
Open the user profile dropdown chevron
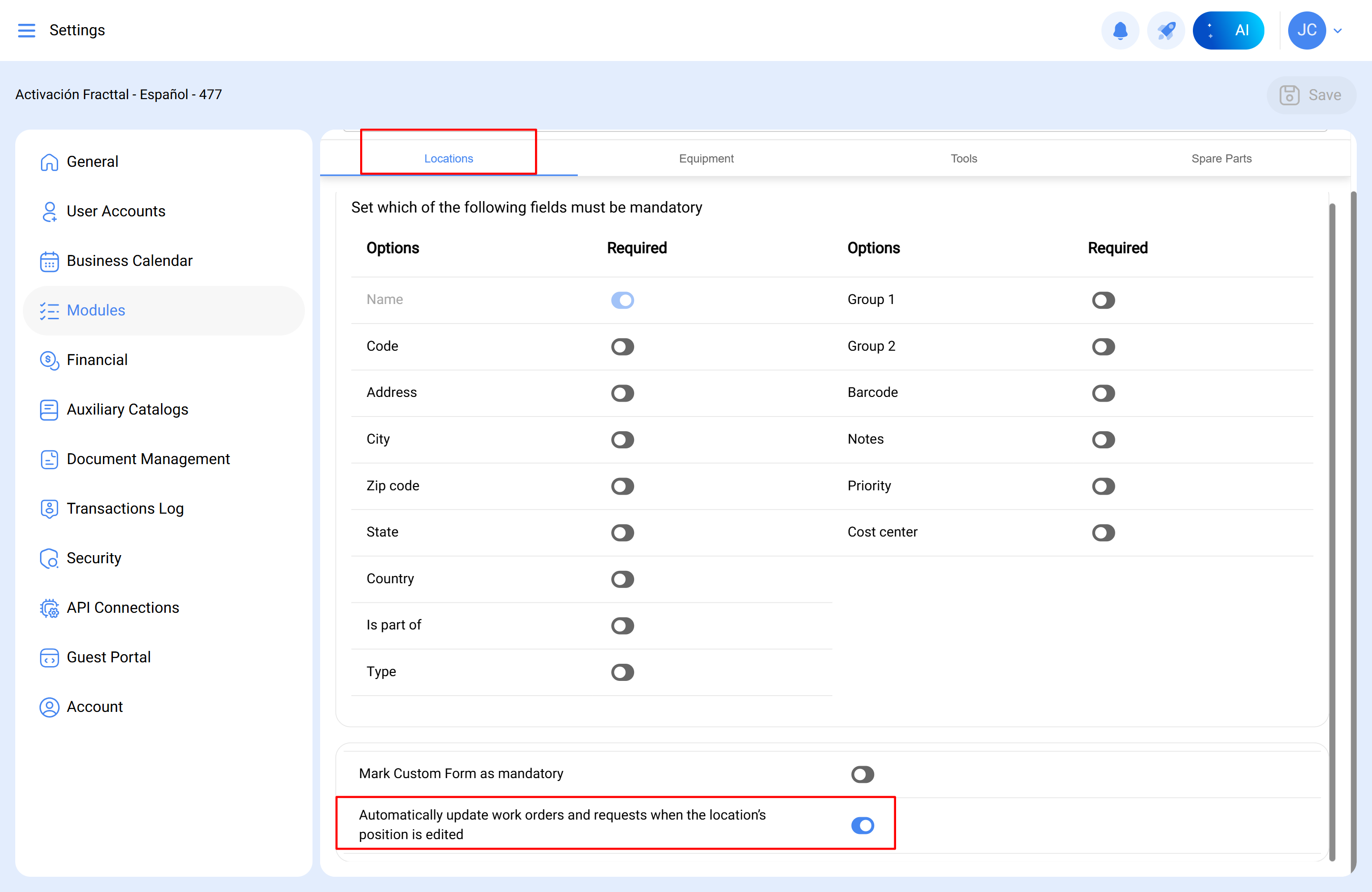1338,30
